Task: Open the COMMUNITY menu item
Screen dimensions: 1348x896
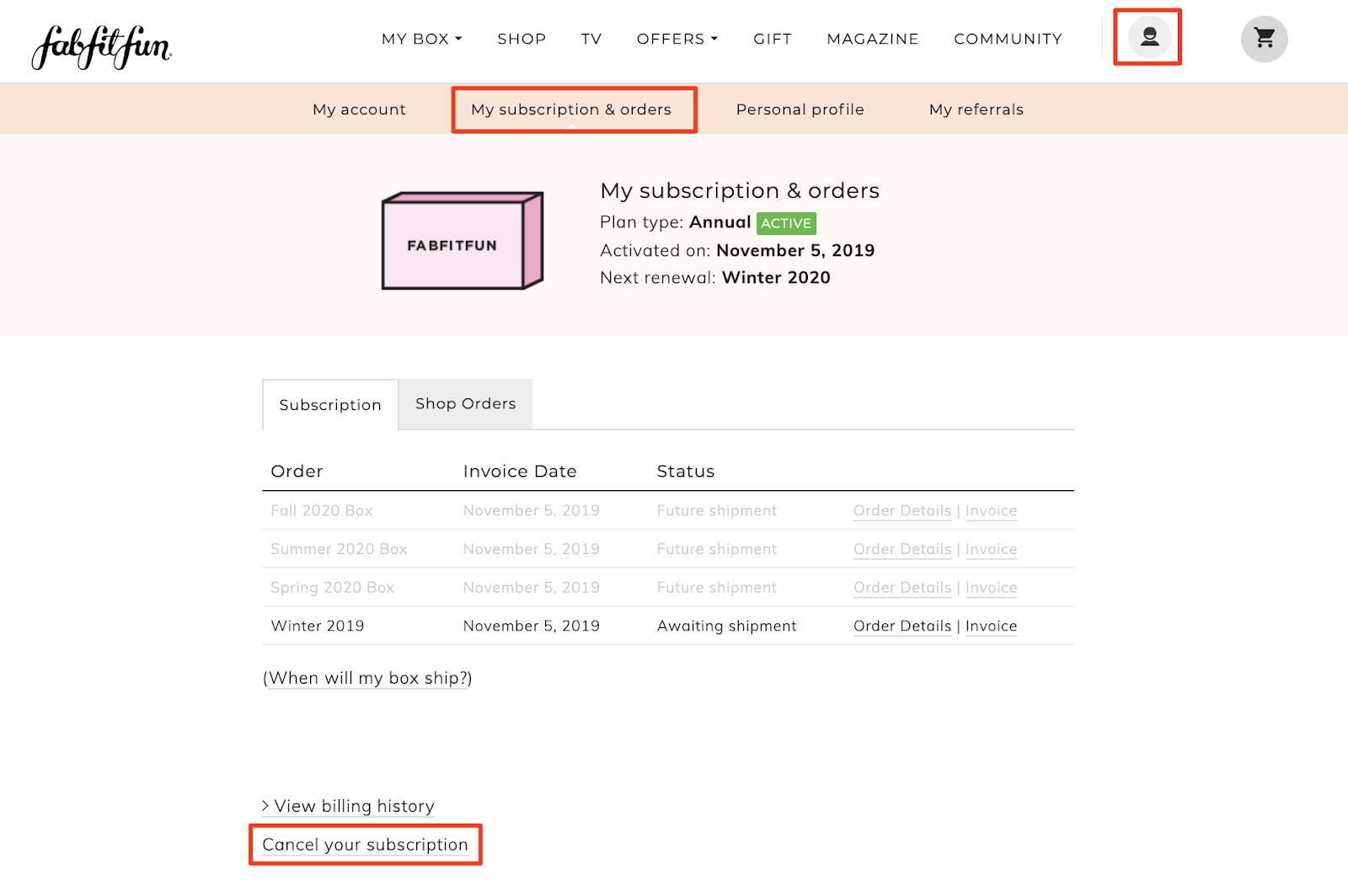Action: (1008, 39)
